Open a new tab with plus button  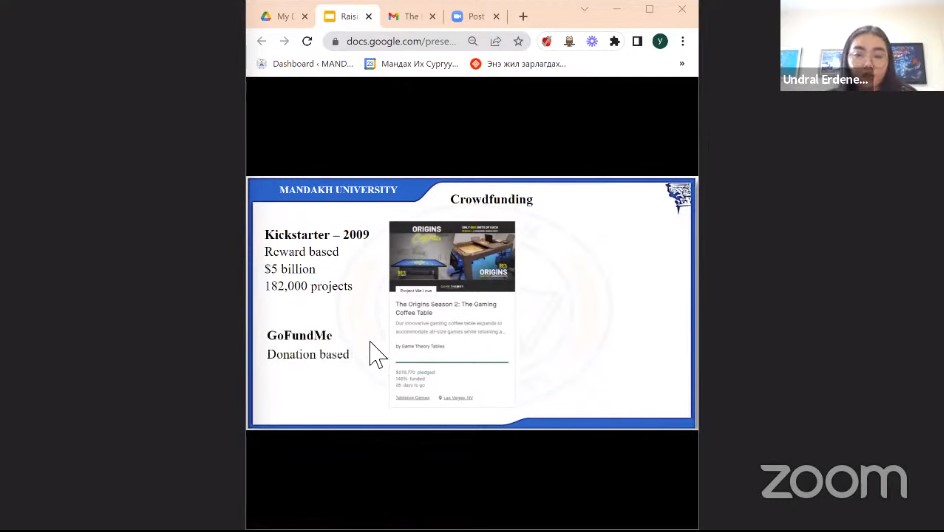click(x=523, y=16)
